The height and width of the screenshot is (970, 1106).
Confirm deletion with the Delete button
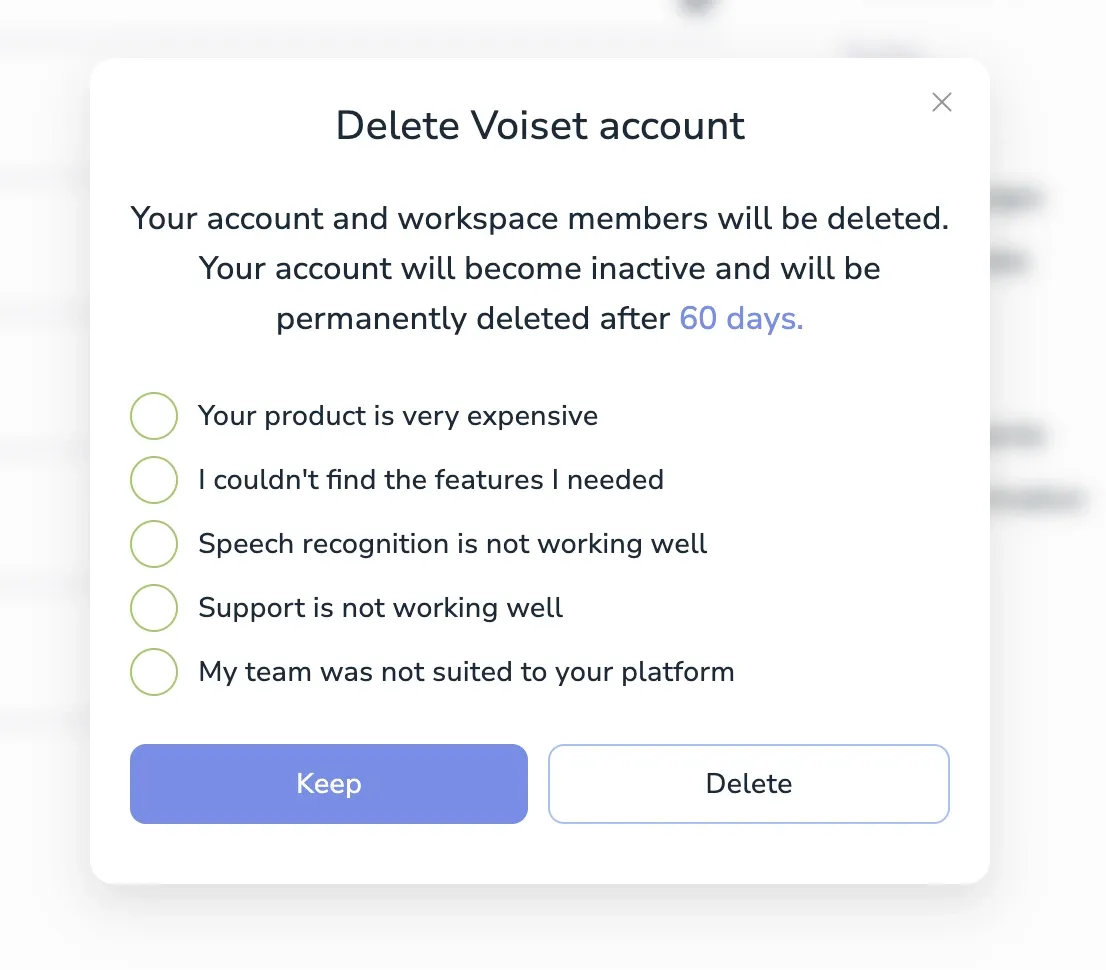point(748,784)
